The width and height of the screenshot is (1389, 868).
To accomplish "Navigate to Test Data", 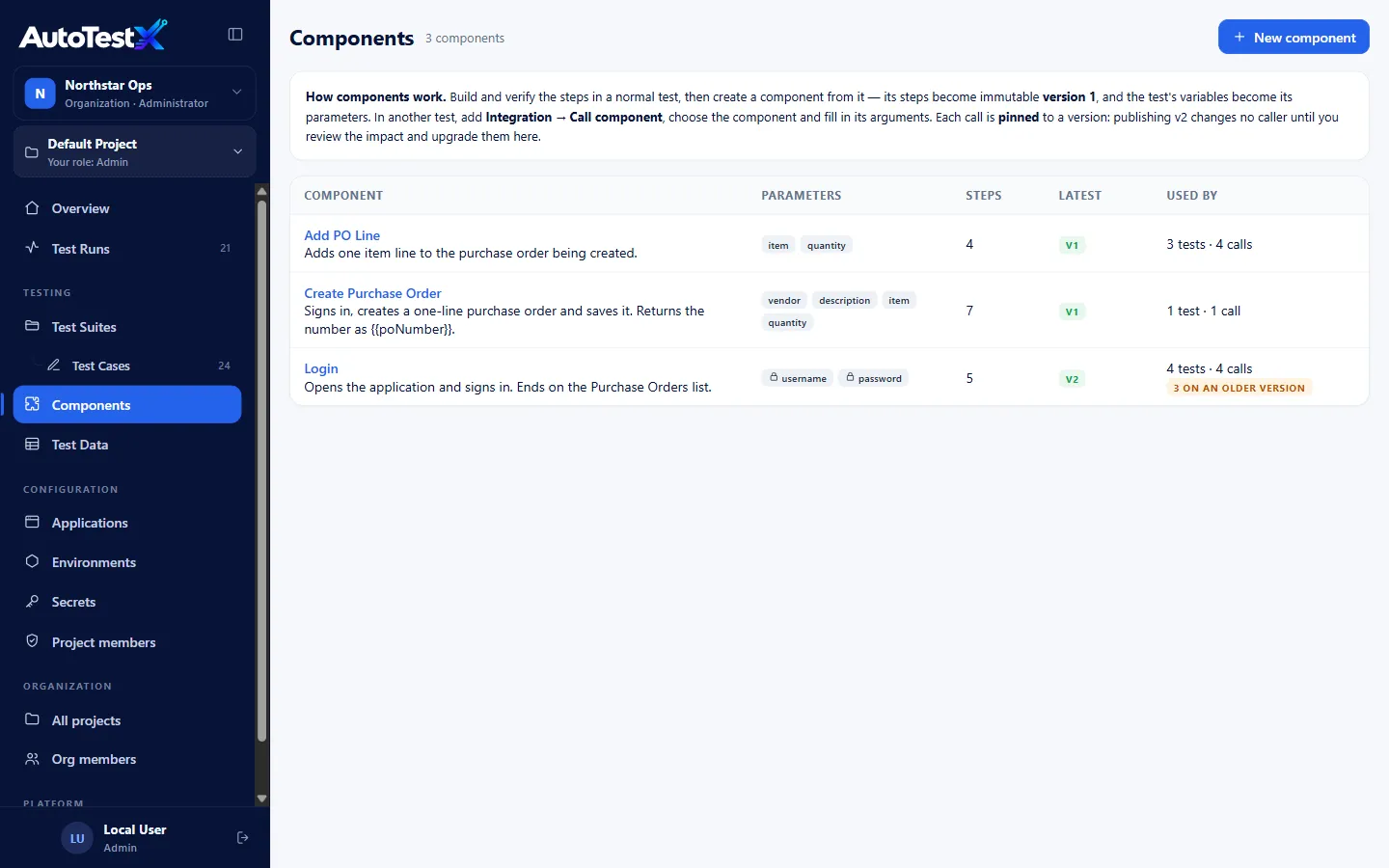I will point(127,445).
